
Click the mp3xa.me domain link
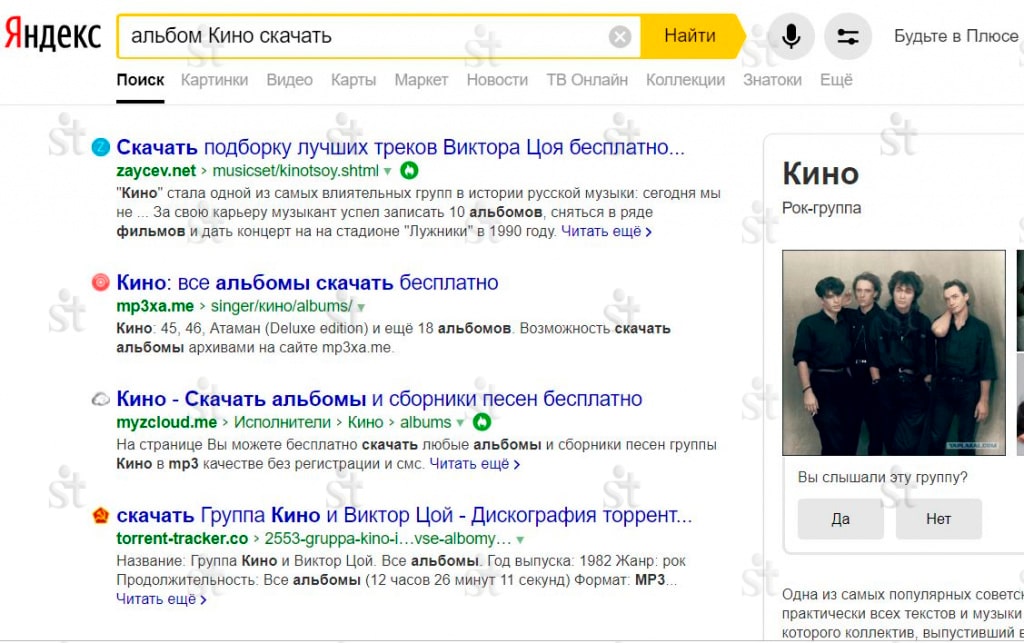(155, 306)
